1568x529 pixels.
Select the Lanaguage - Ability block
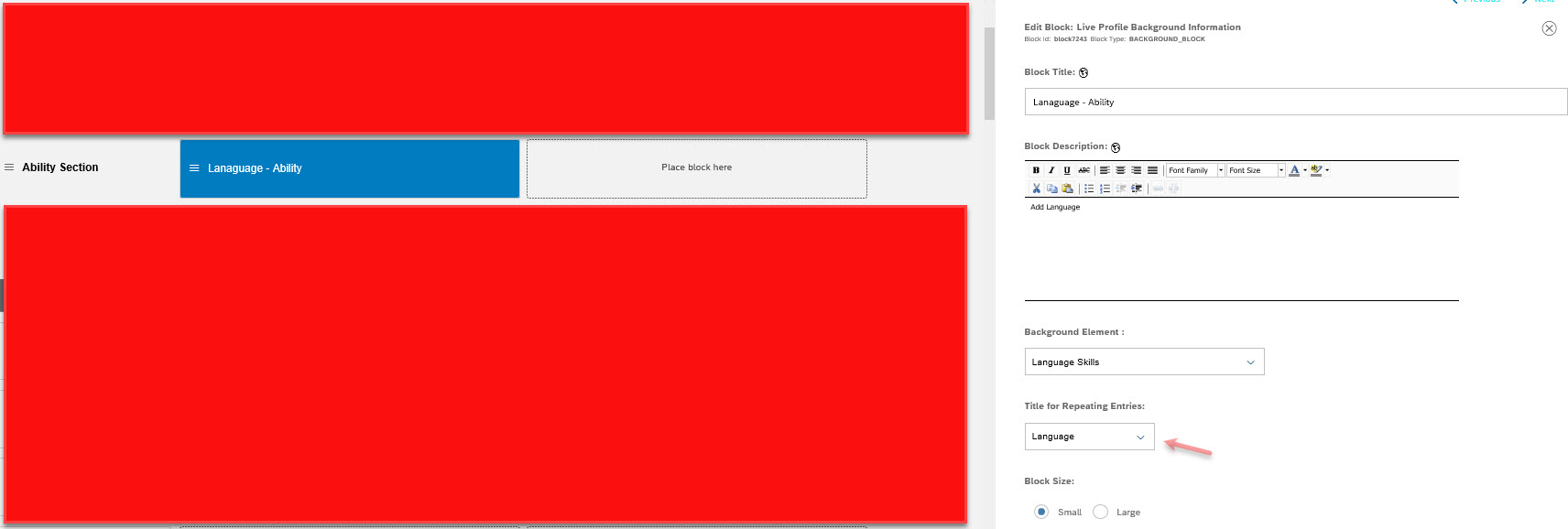(x=350, y=168)
